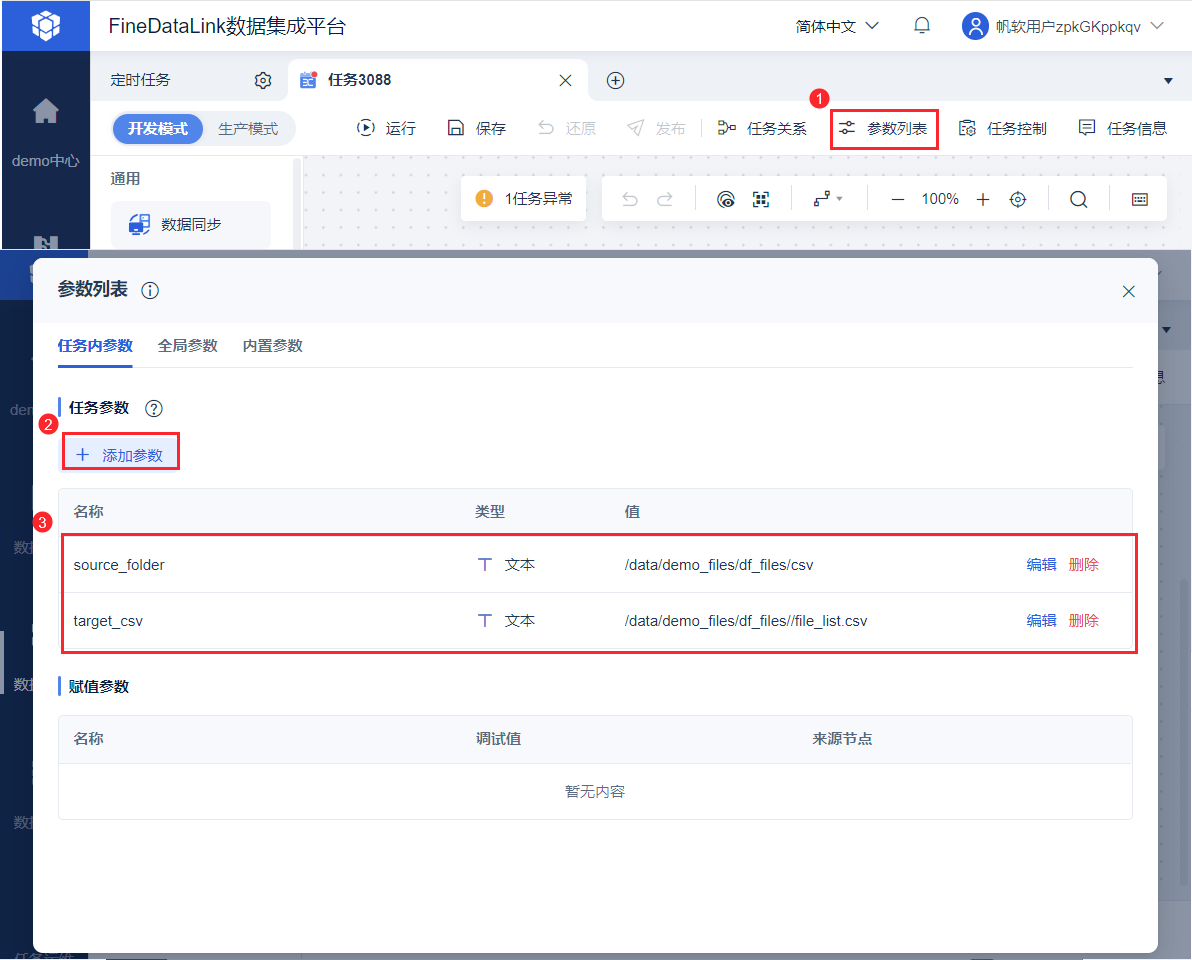Click the source_folder name cell

coord(119,565)
